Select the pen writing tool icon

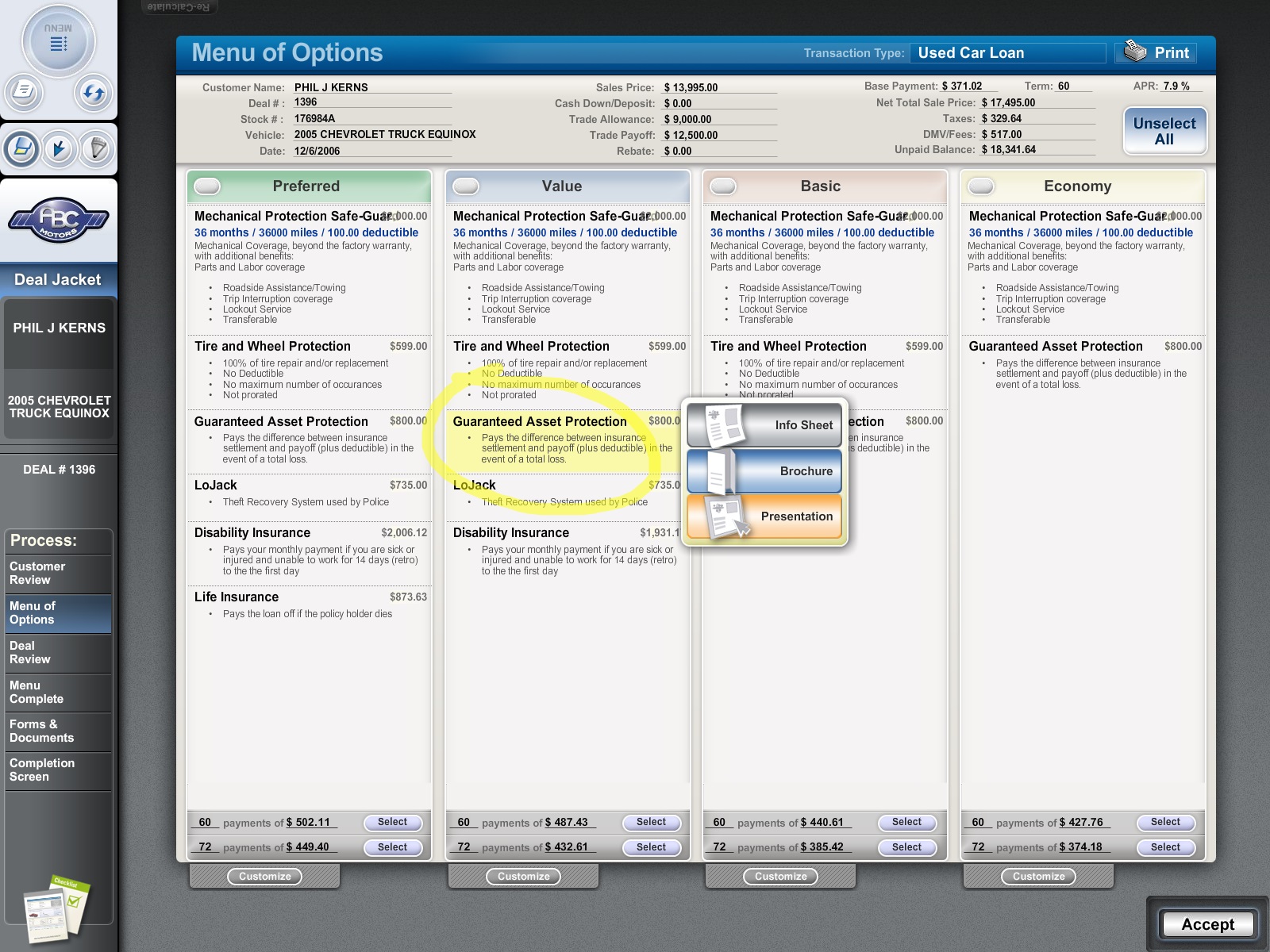coord(97,148)
